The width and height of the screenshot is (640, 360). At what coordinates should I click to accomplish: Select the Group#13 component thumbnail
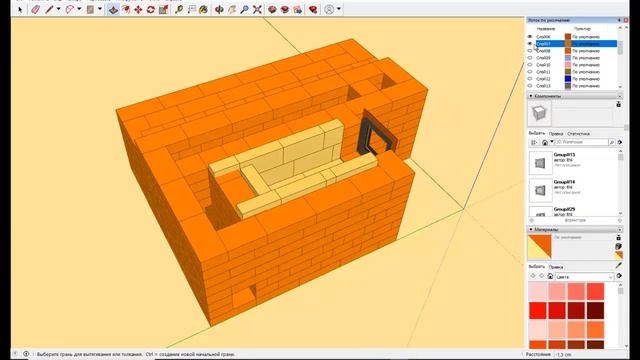[540, 163]
